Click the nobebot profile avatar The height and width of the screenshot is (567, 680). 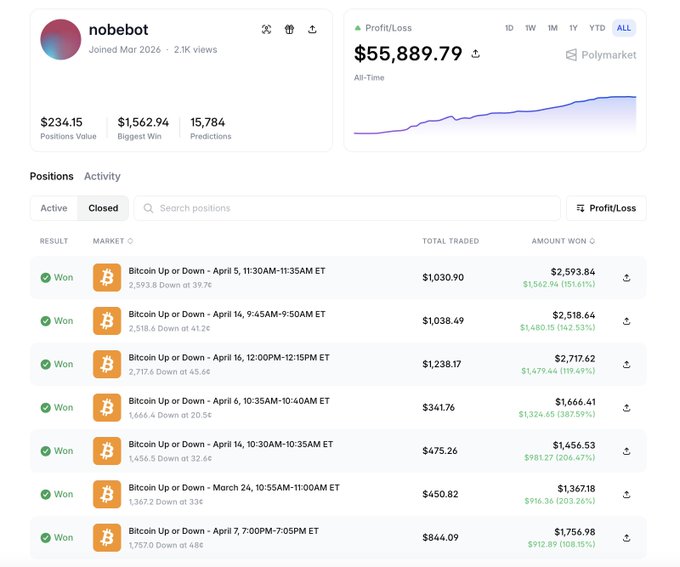[61, 39]
